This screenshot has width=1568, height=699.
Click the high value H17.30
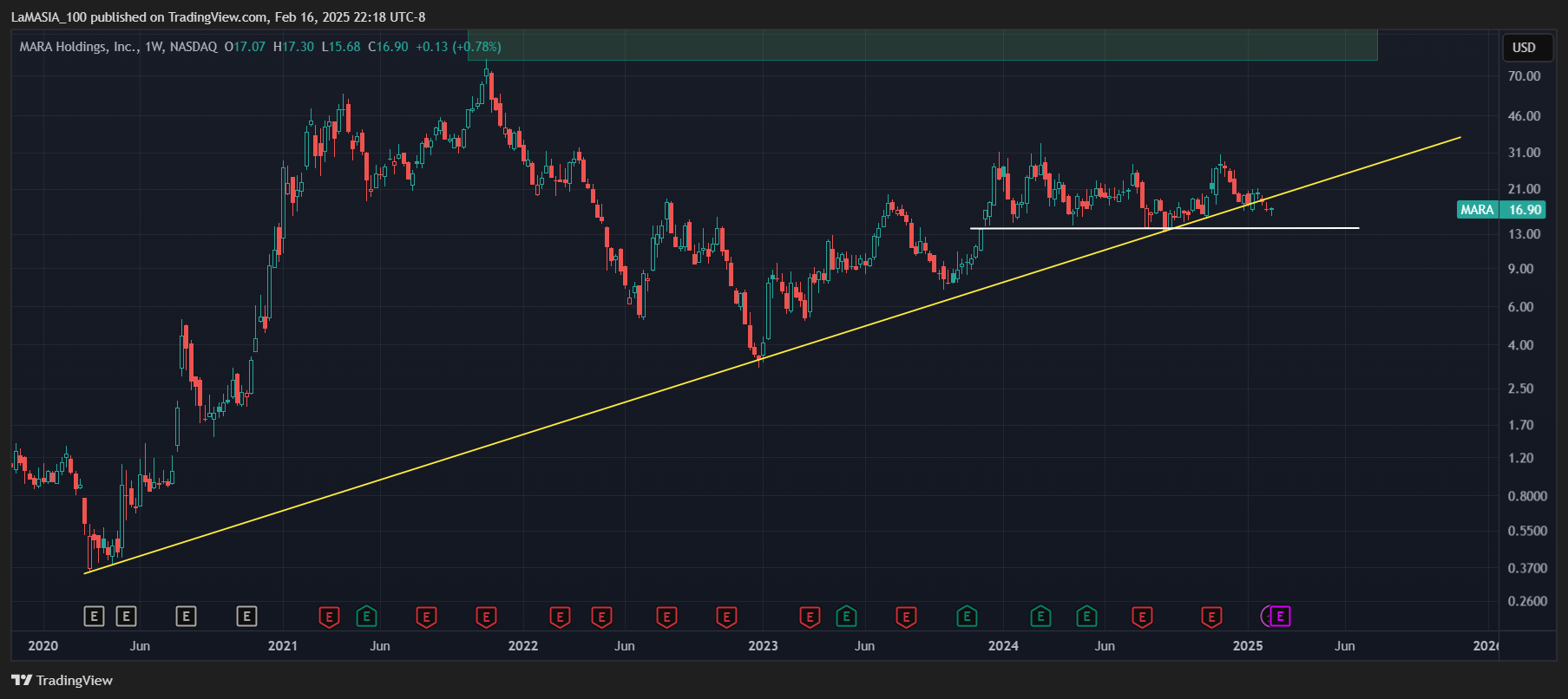coord(293,47)
